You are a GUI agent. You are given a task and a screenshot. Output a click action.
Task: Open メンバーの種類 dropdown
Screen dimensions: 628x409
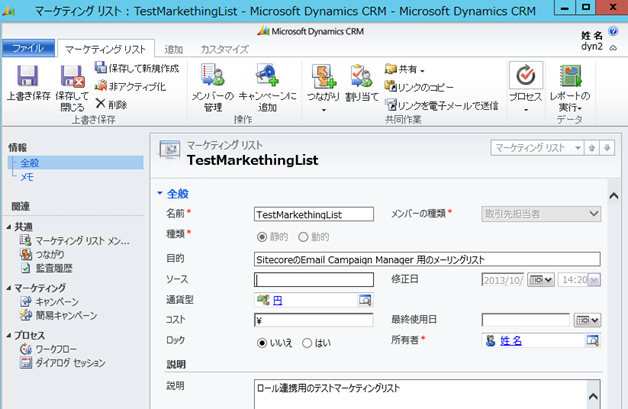point(541,214)
